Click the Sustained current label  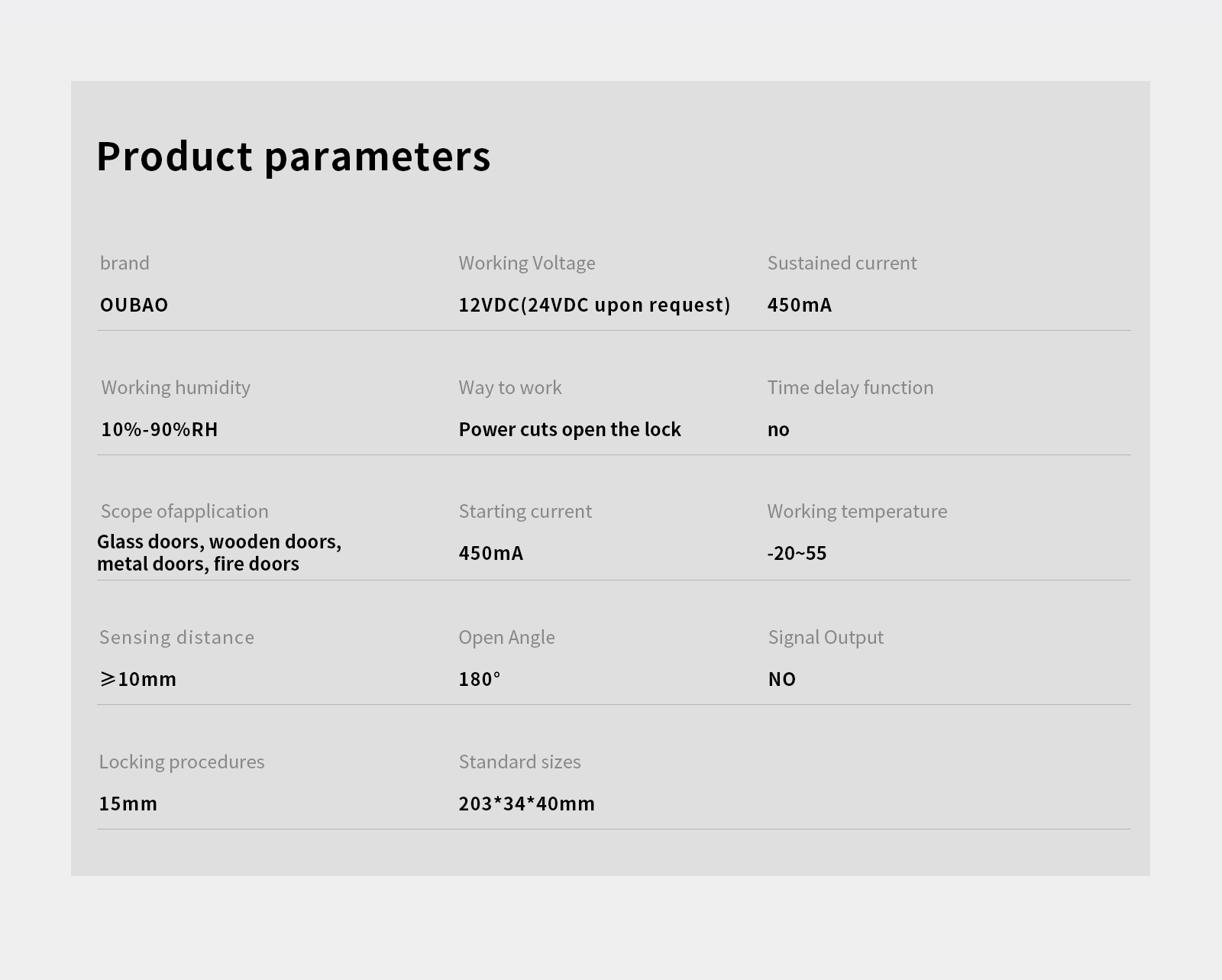pyautogui.click(x=842, y=263)
